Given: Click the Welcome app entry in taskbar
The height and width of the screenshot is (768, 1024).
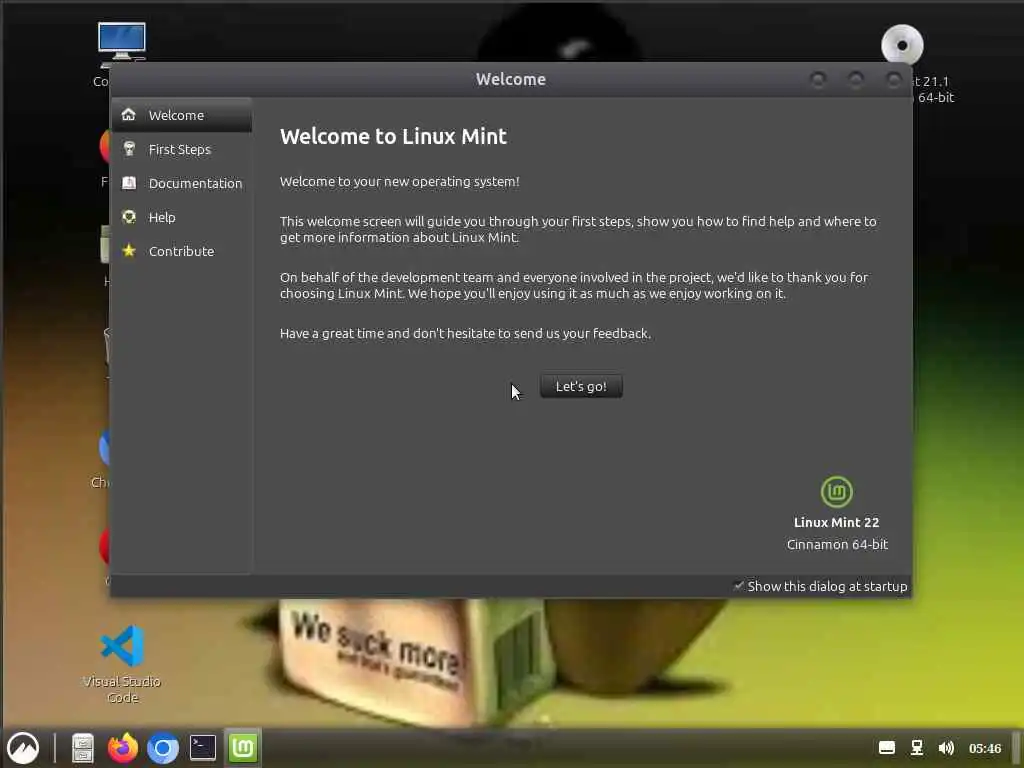Looking at the screenshot, I should click(243, 748).
